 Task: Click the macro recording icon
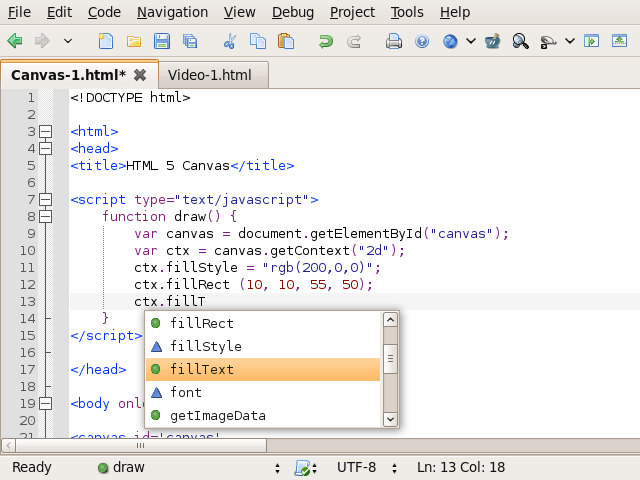tap(548, 42)
